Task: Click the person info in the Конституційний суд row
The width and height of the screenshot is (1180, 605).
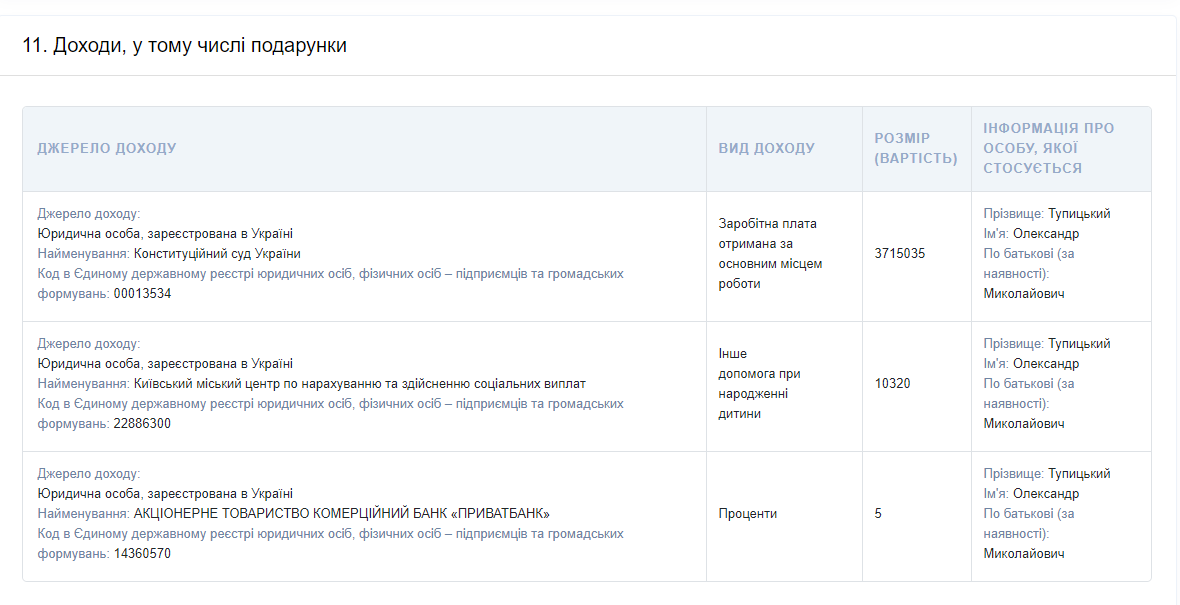Action: point(1046,254)
